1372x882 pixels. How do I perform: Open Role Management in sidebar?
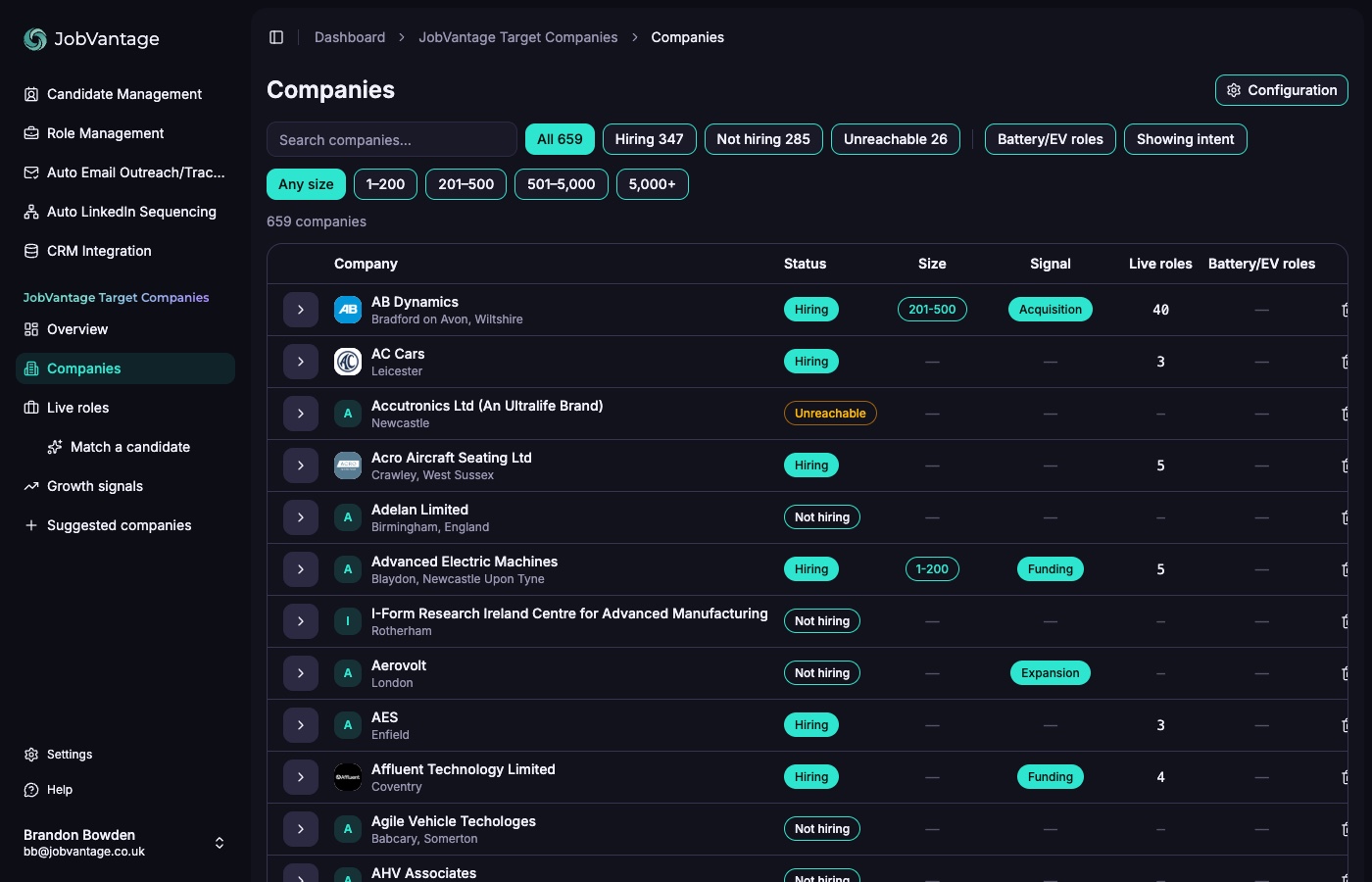tap(125, 133)
